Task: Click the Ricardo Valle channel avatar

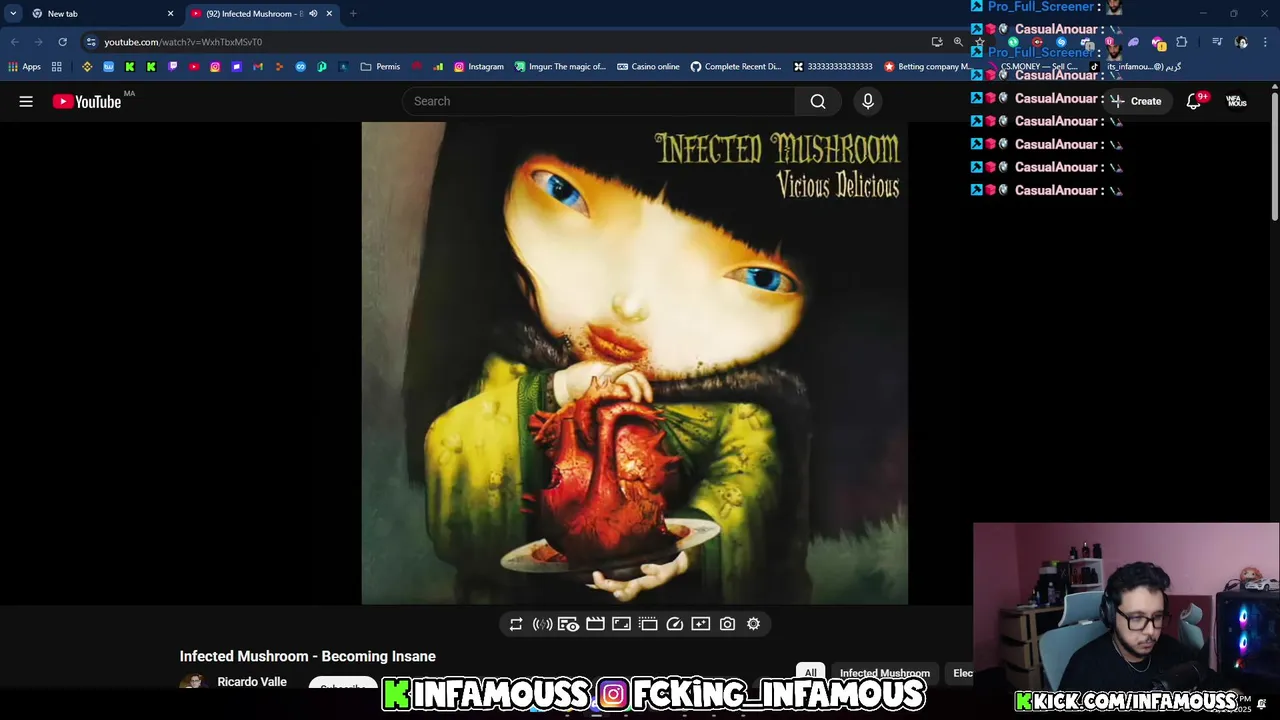Action: click(193, 682)
